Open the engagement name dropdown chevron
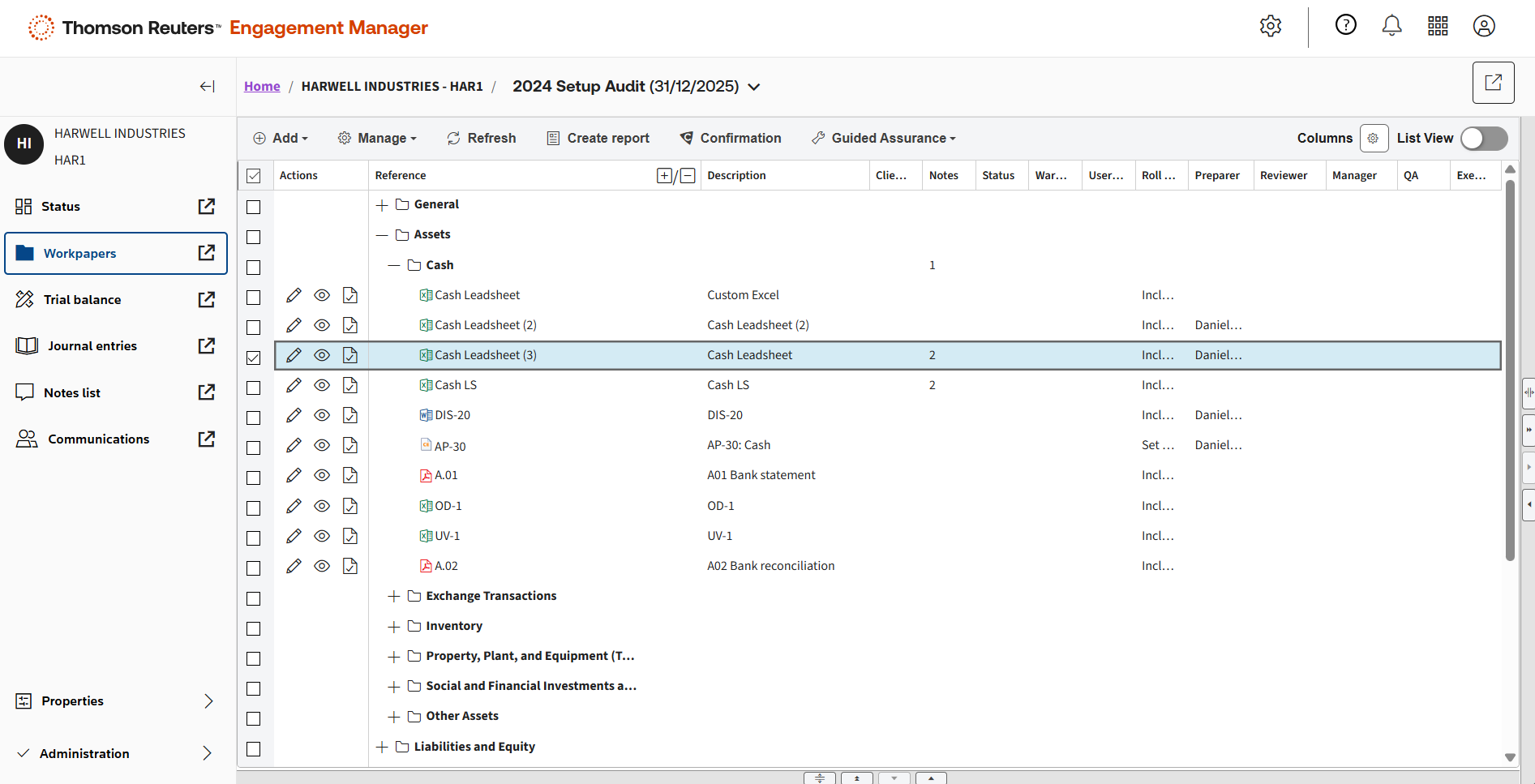This screenshot has height=784, width=1535. pos(754,87)
